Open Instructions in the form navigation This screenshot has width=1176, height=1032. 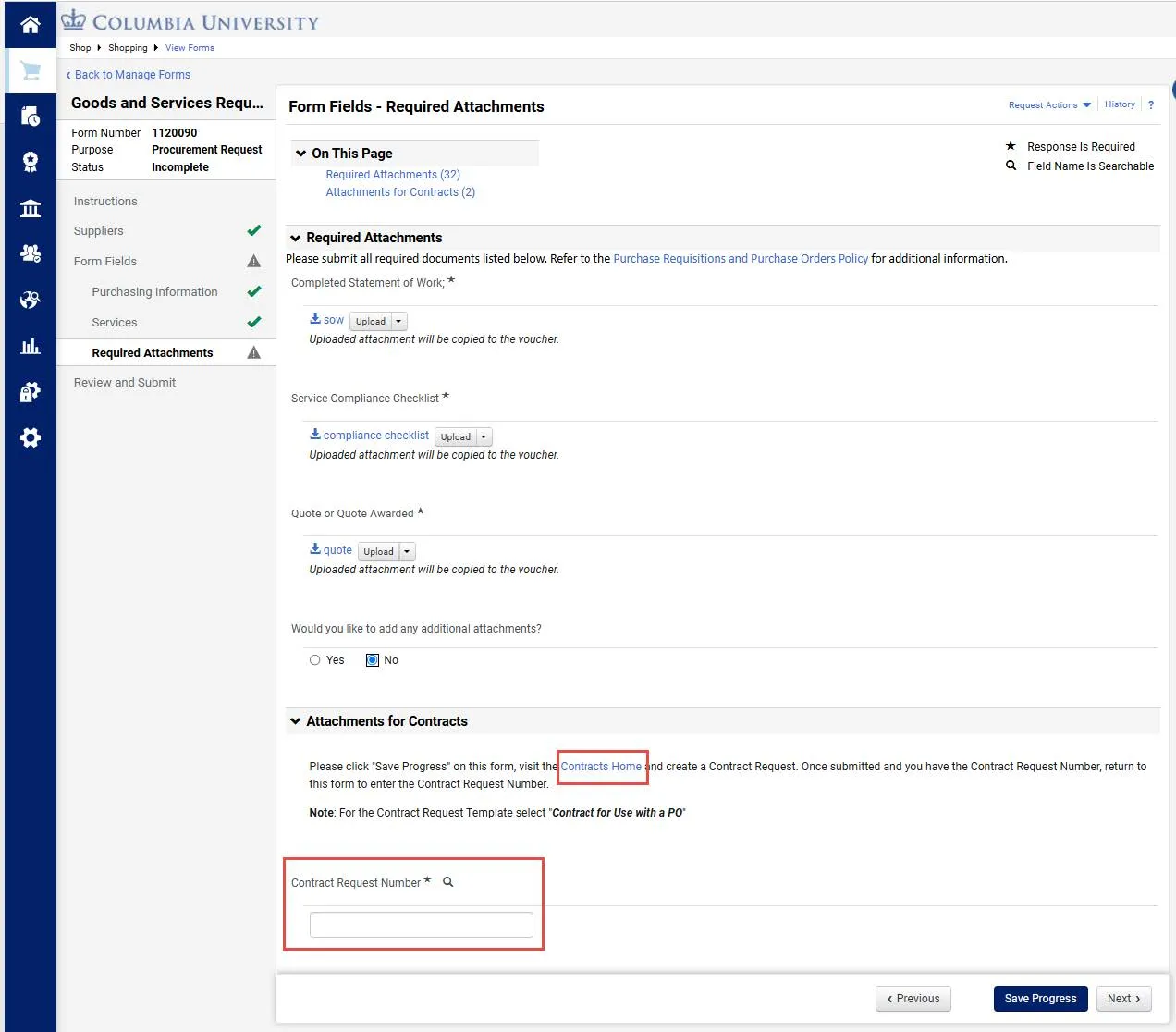105,202
